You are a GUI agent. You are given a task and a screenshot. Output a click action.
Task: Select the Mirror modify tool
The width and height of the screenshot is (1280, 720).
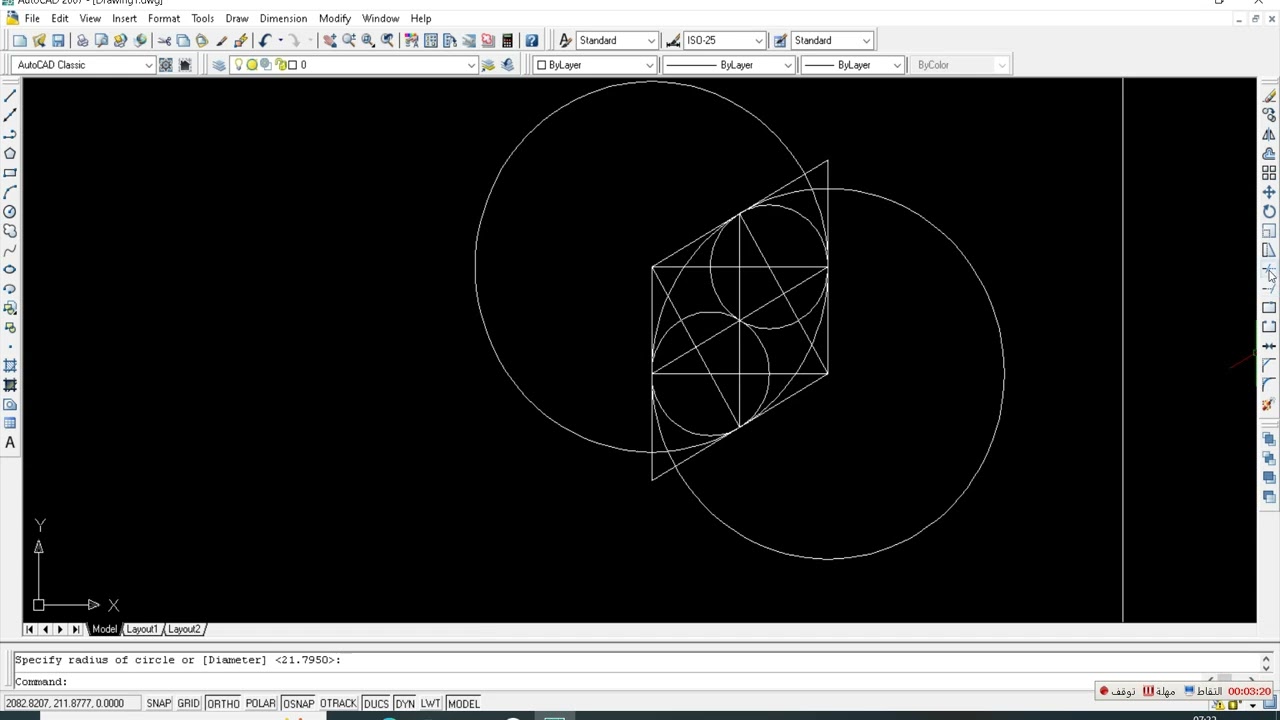[1269, 135]
